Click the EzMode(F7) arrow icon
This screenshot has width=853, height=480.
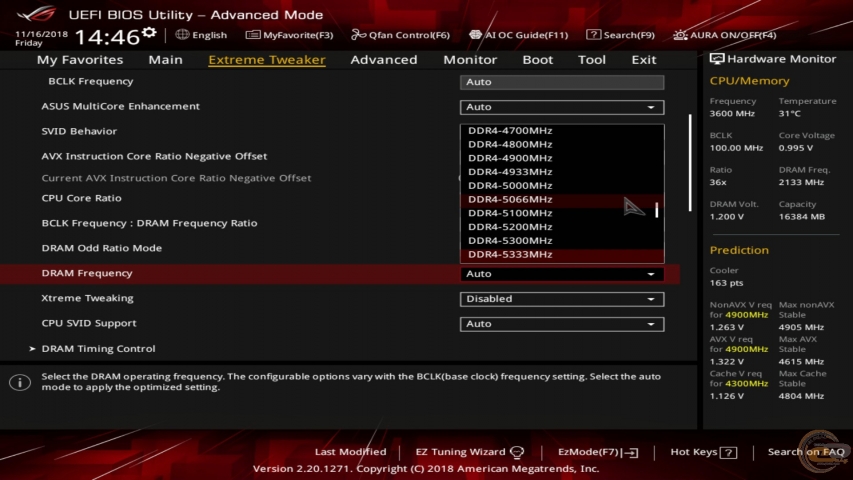pos(631,452)
